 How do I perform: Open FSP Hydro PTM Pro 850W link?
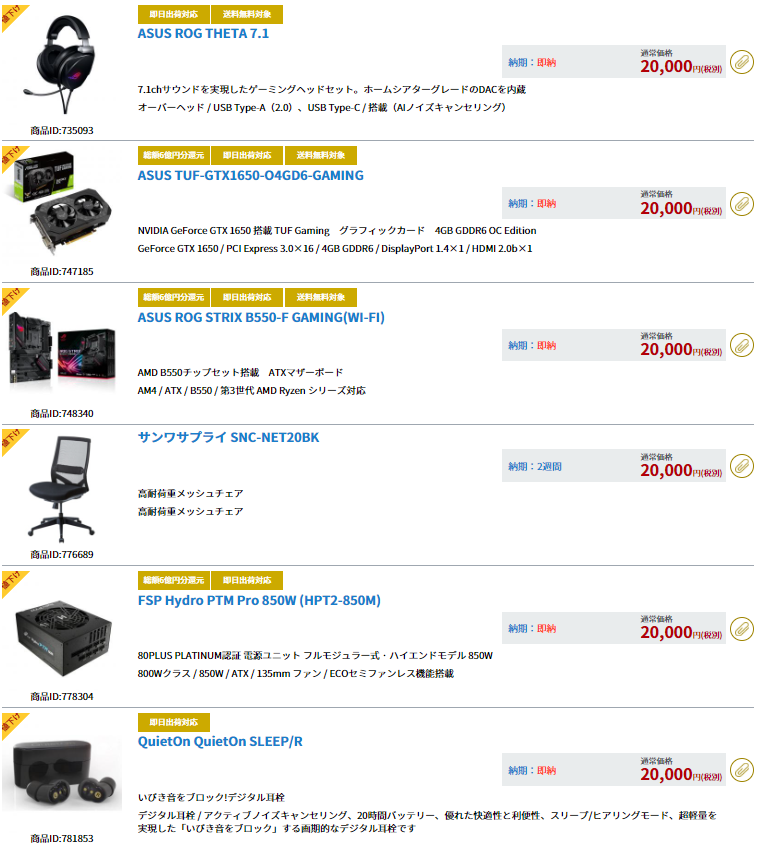point(259,600)
